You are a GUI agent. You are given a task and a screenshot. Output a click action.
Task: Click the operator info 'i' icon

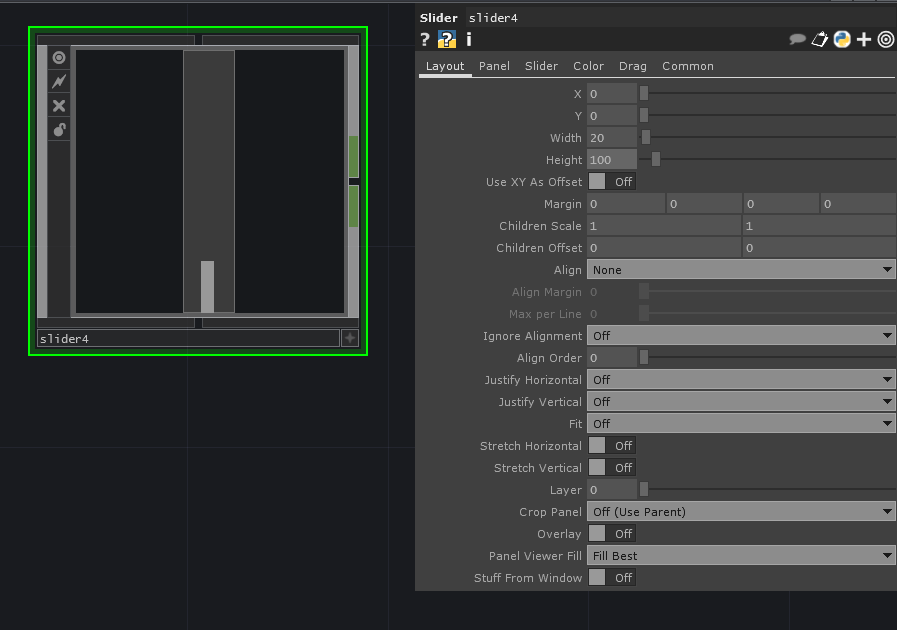pyautogui.click(x=468, y=40)
